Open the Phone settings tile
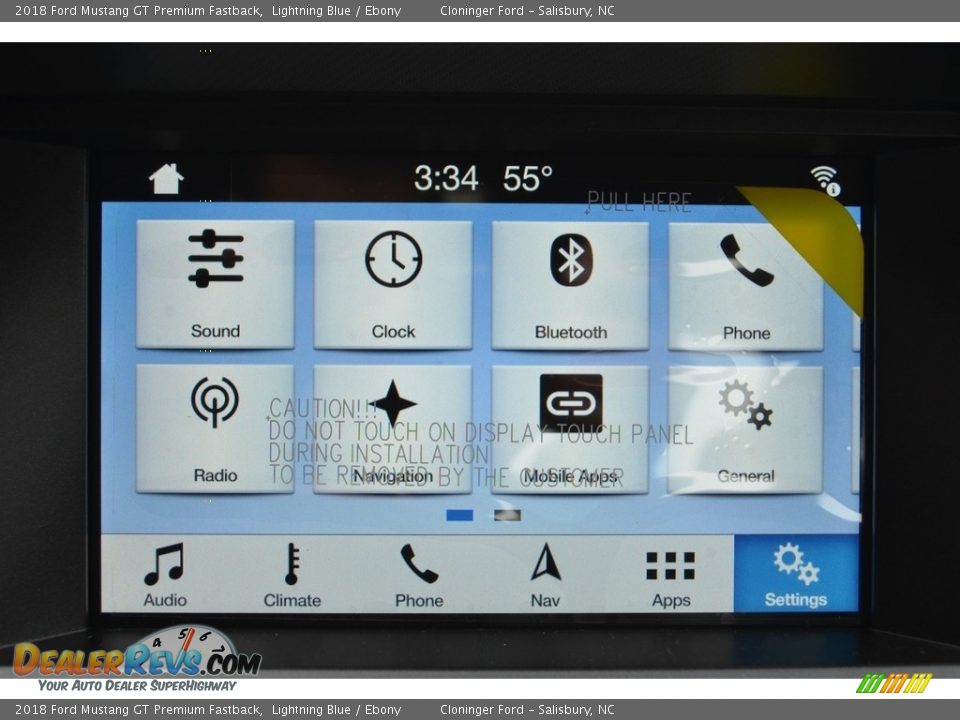 pos(746,286)
